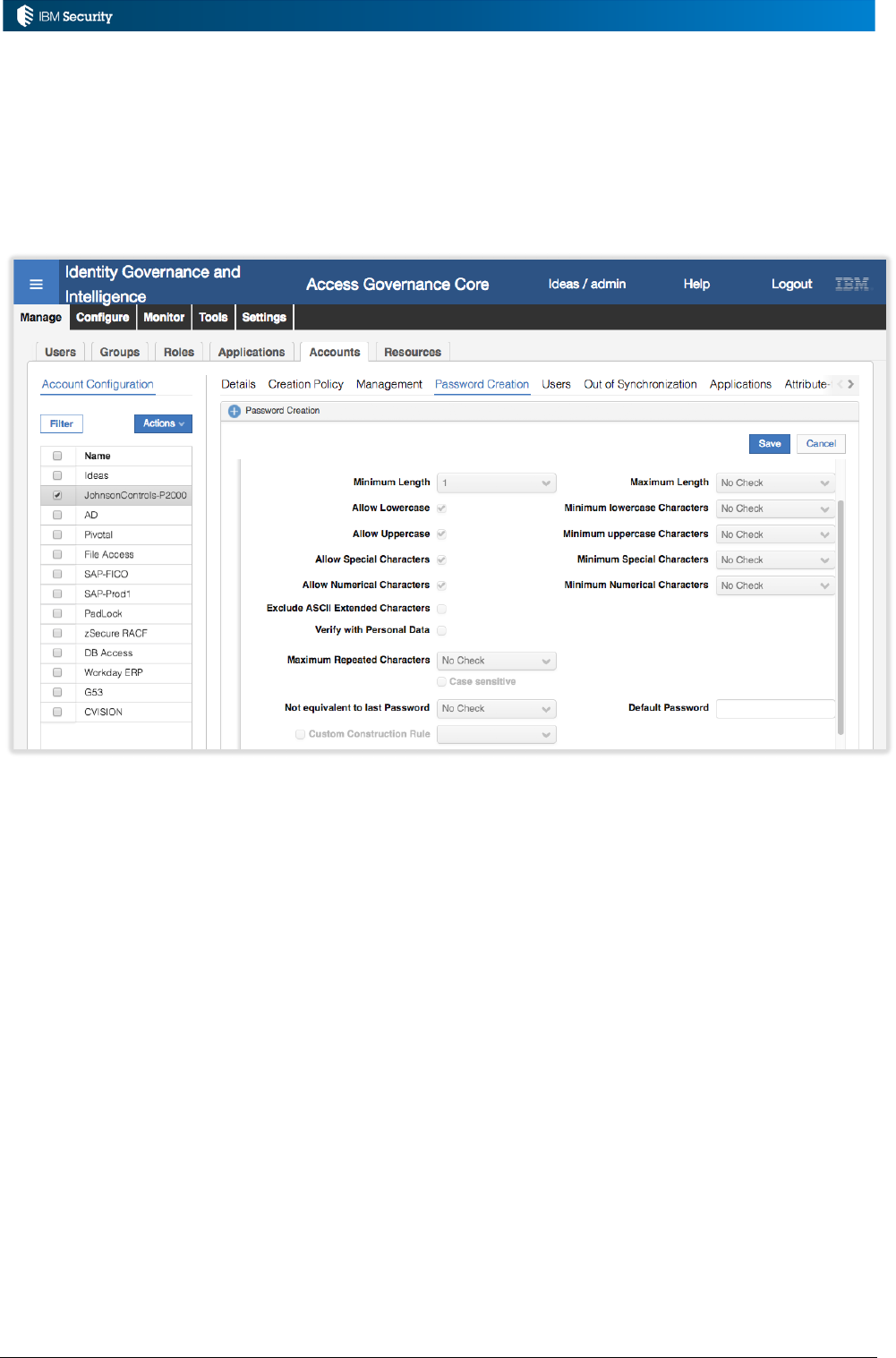
Task: Open Minimum uppercase Characters dropdown
Action: click(x=775, y=534)
